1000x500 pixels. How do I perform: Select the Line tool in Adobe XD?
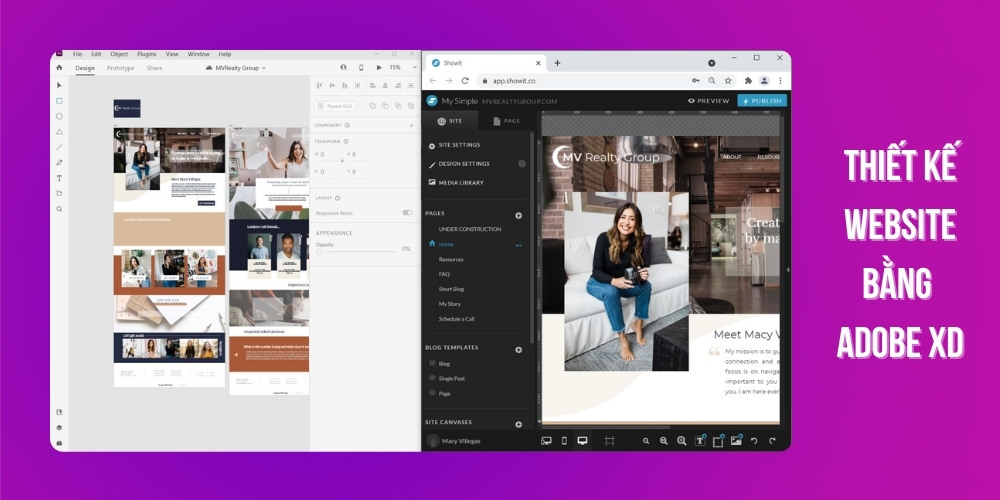tap(59, 147)
